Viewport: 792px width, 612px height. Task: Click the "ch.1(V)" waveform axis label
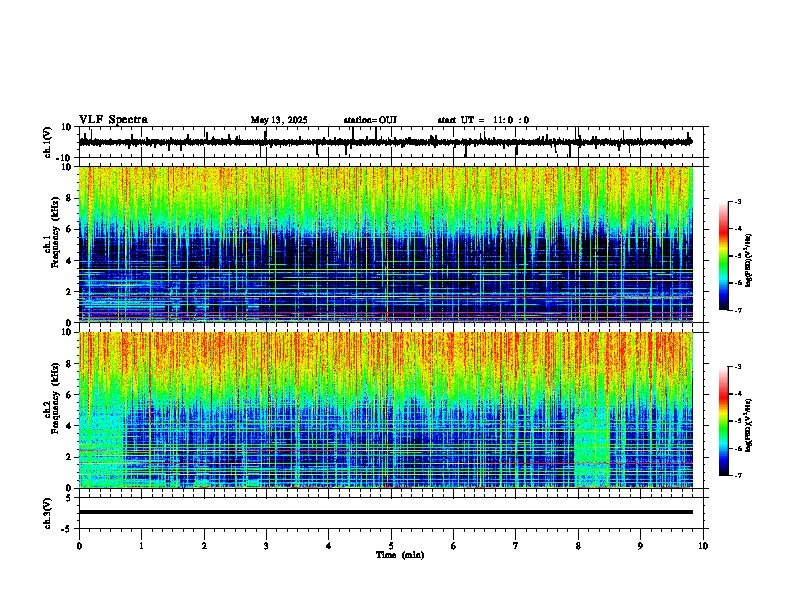pos(48,142)
